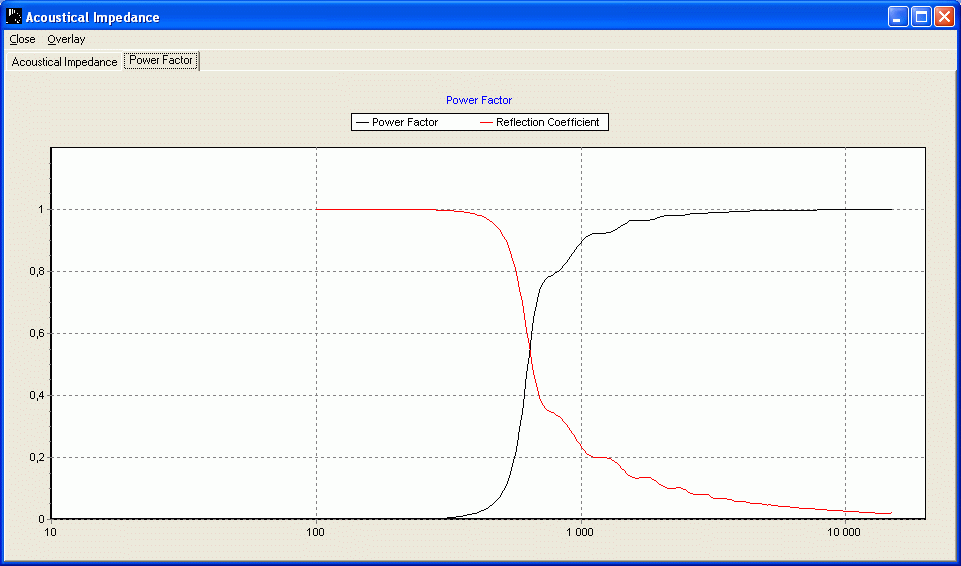
Task: Minimize the Acoustical Impedance window
Action: point(898,17)
